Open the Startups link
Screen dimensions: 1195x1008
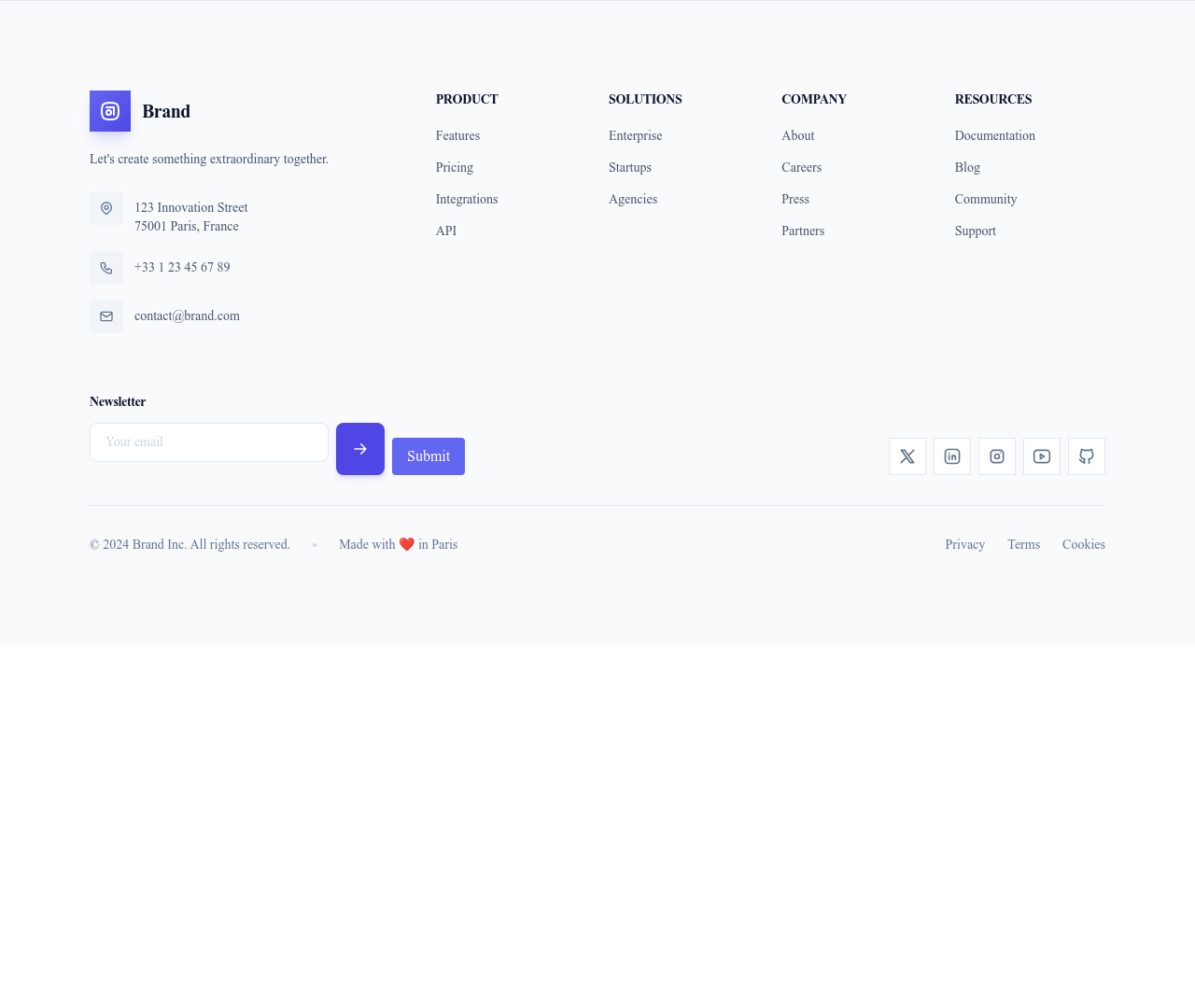coord(630,167)
